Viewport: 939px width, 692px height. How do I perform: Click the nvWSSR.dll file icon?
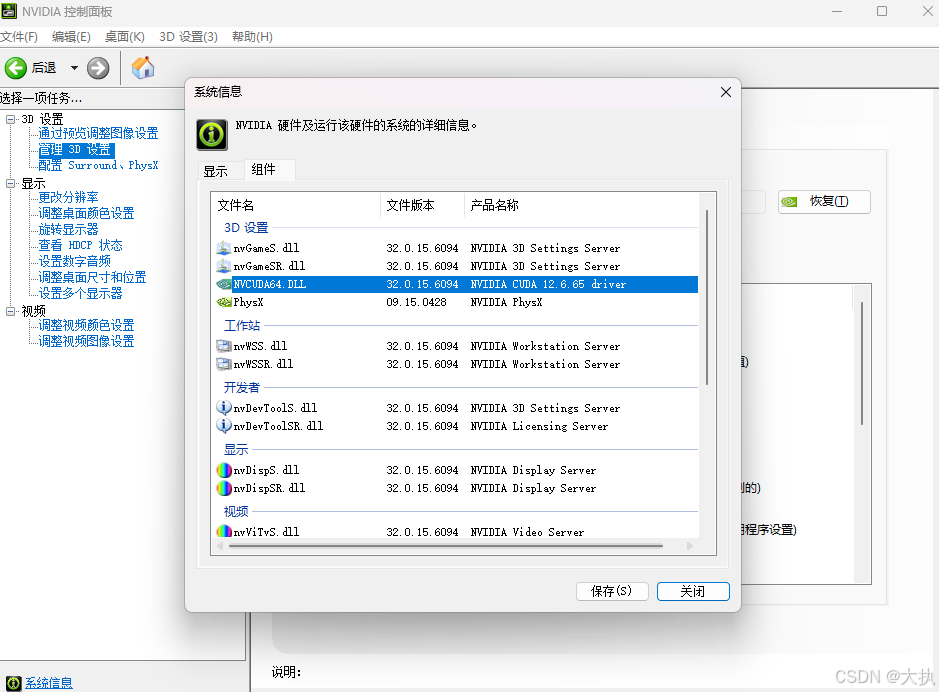click(223, 364)
